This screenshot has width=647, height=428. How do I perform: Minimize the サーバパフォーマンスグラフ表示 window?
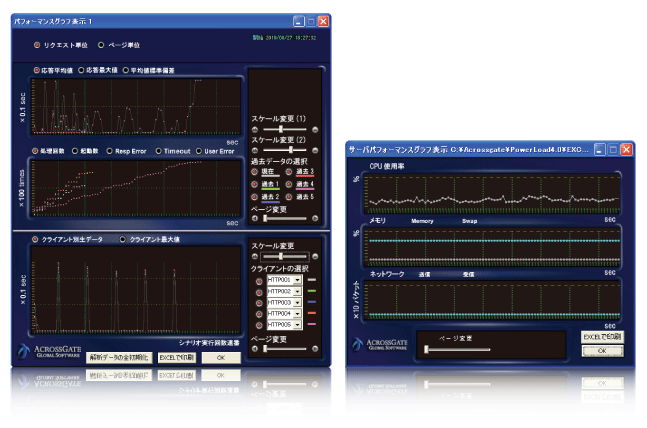tap(600, 149)
